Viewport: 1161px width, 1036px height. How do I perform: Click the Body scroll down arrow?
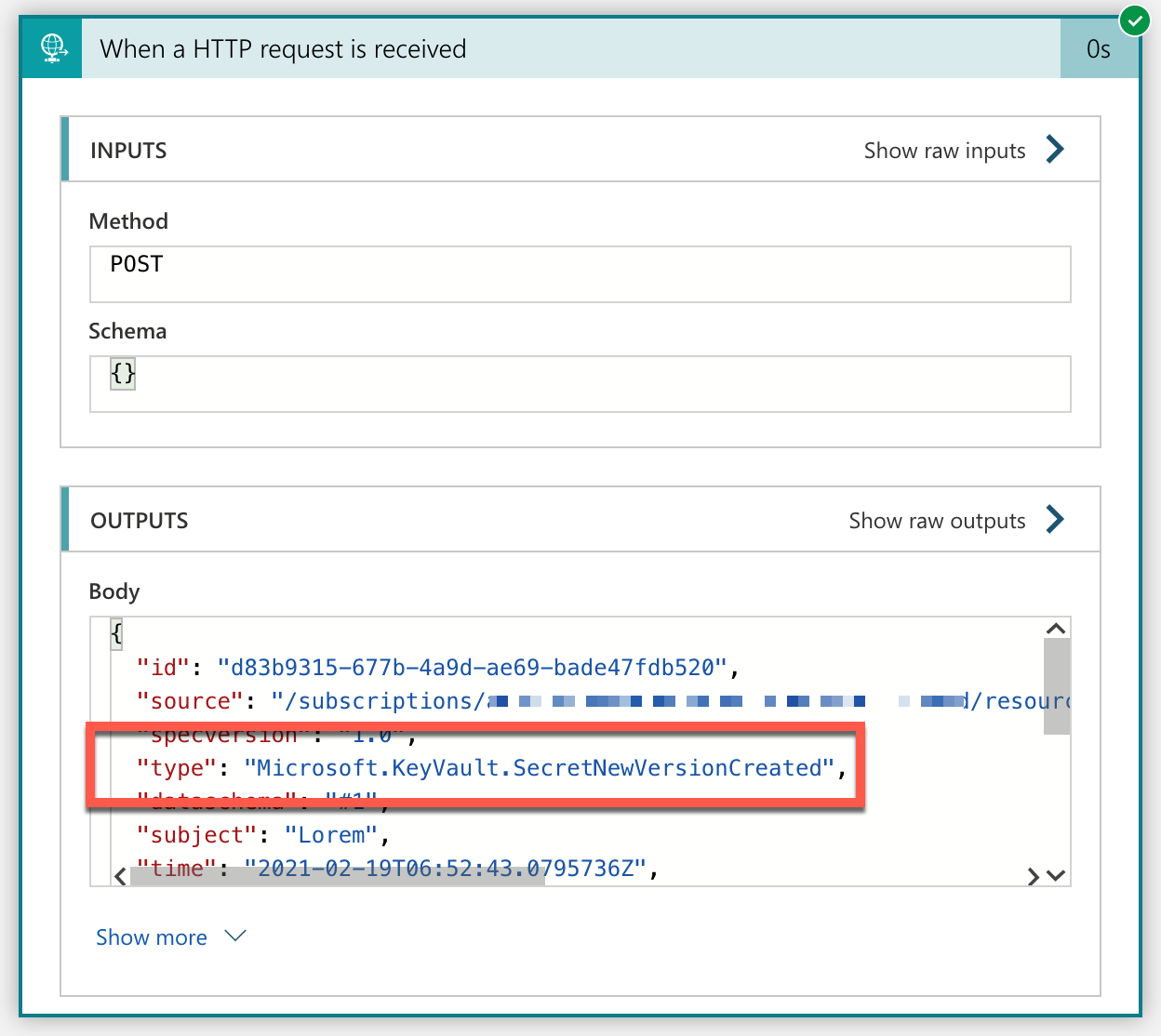(x=1056, y=875)
